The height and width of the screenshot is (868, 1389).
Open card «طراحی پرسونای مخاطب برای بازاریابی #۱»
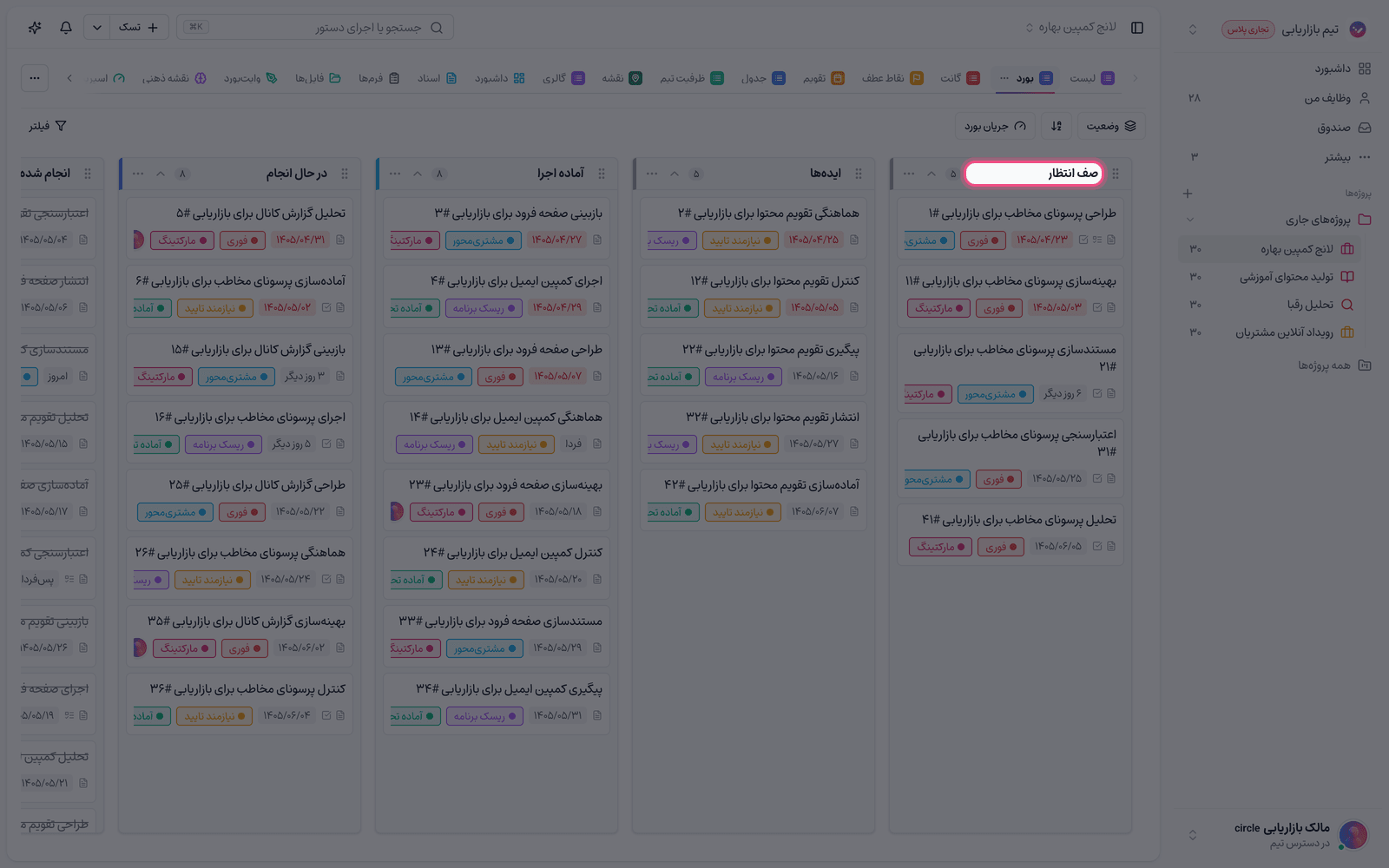[1010, 228]
